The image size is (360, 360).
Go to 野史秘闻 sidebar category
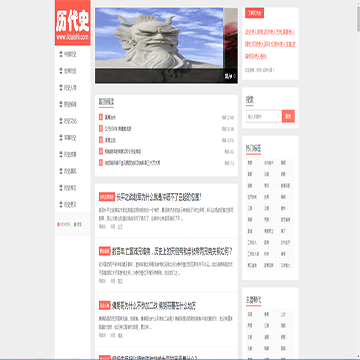coord(70,104)
